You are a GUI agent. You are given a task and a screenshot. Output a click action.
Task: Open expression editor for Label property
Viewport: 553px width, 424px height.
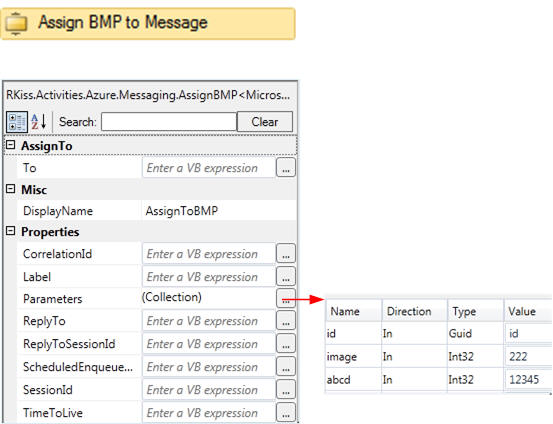click(x=286, y=276)
